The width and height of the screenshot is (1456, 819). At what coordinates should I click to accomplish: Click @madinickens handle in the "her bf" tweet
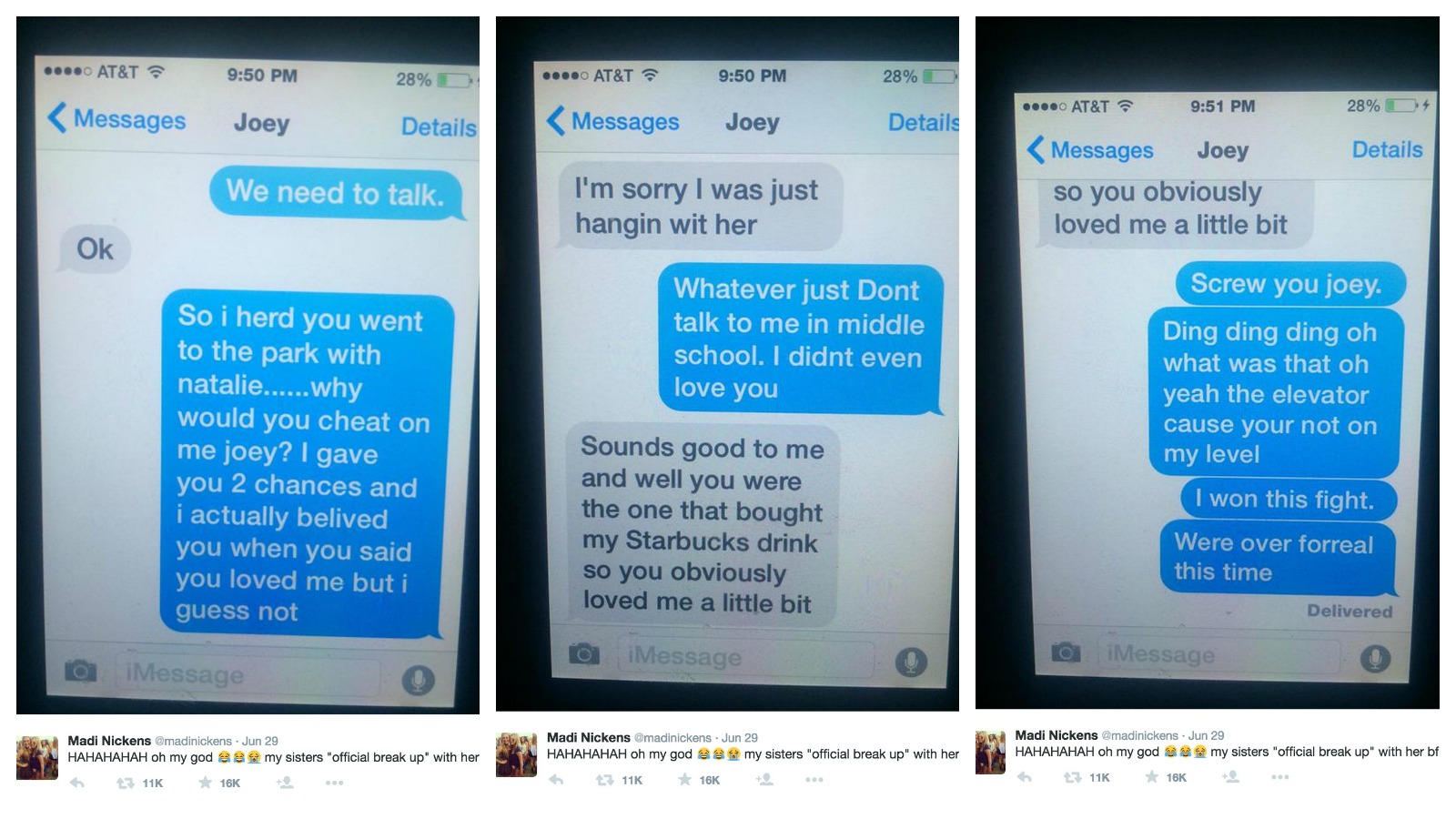tap(1139, 735)
